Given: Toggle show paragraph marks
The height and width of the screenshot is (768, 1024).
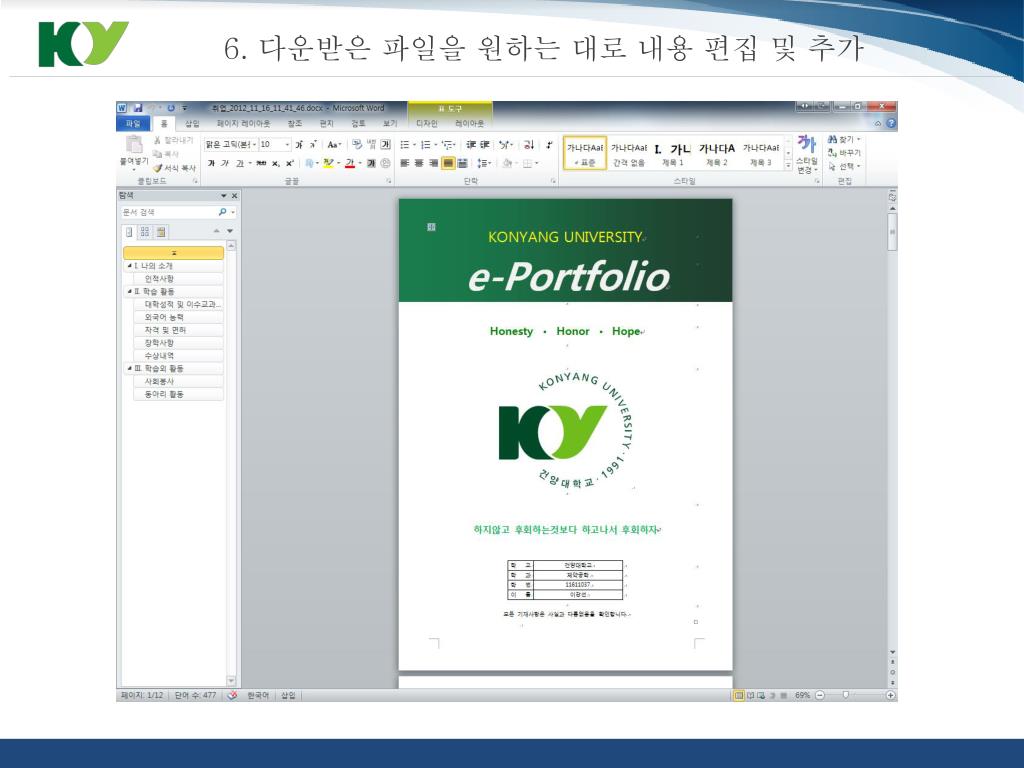Looking at the screenshot, I should [549, 144].
